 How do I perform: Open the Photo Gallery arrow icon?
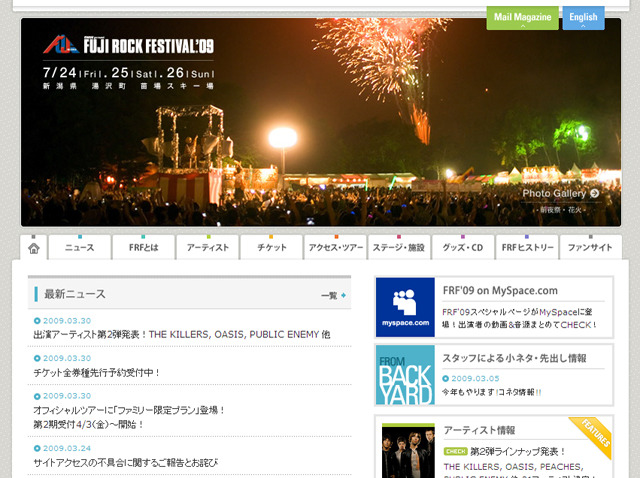point(595,193)
